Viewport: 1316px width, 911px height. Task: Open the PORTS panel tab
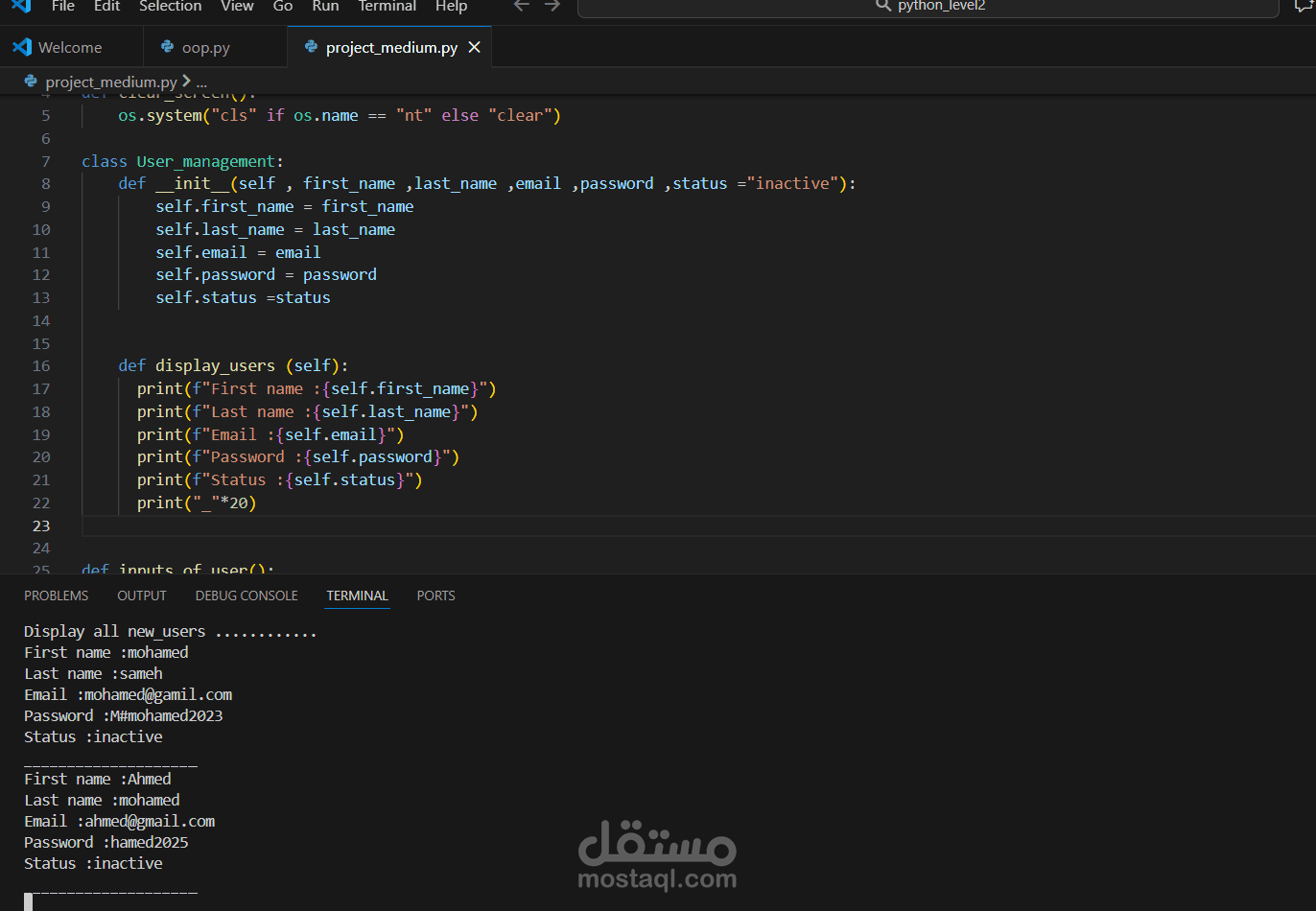(x=435, y=596)
